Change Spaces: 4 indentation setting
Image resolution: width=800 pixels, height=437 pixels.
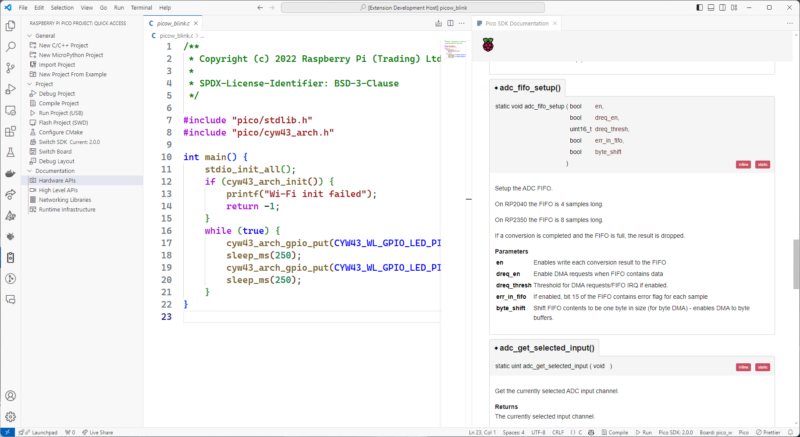(x=513, y=432)
